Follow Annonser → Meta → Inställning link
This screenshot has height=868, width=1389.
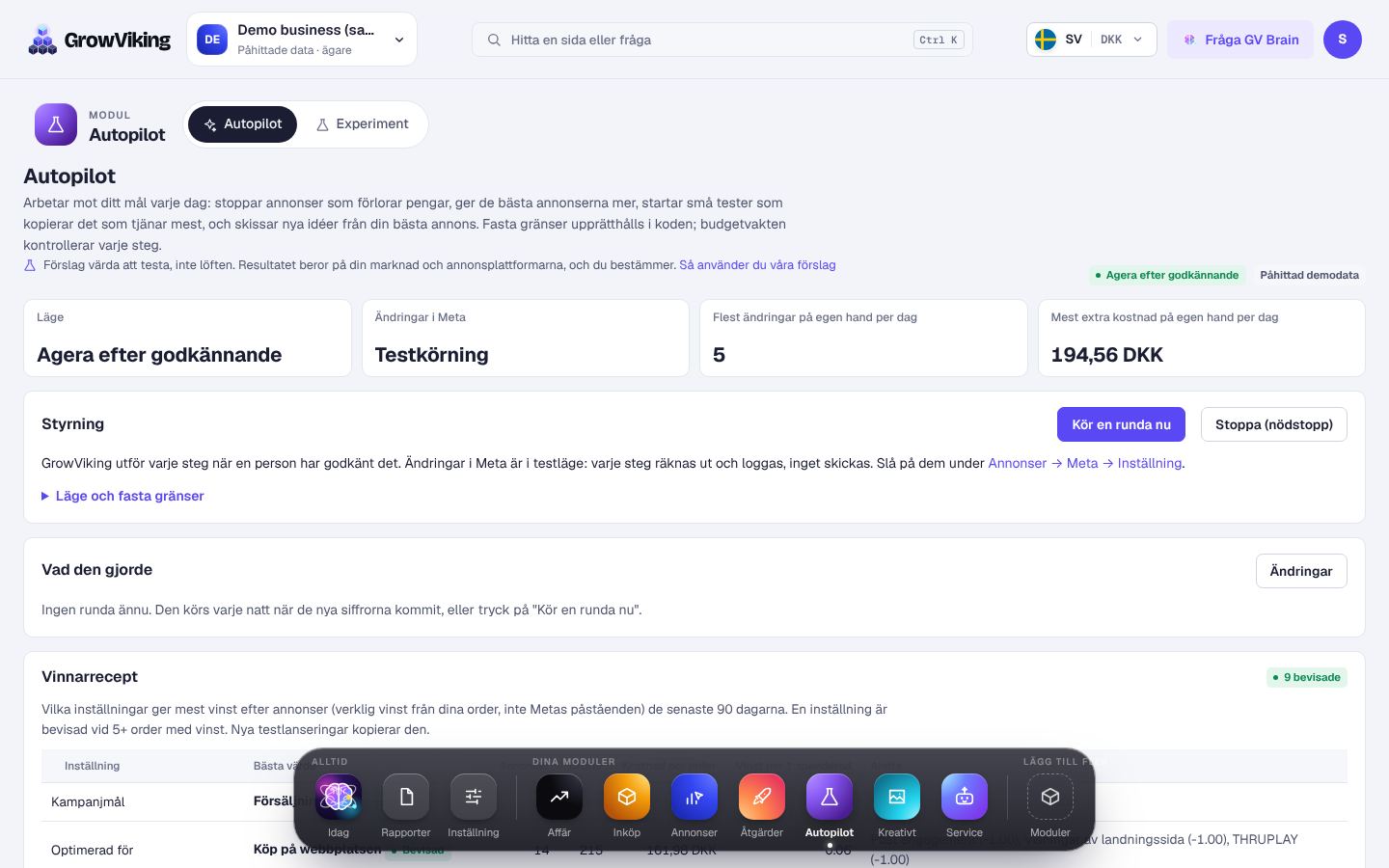1085,463
